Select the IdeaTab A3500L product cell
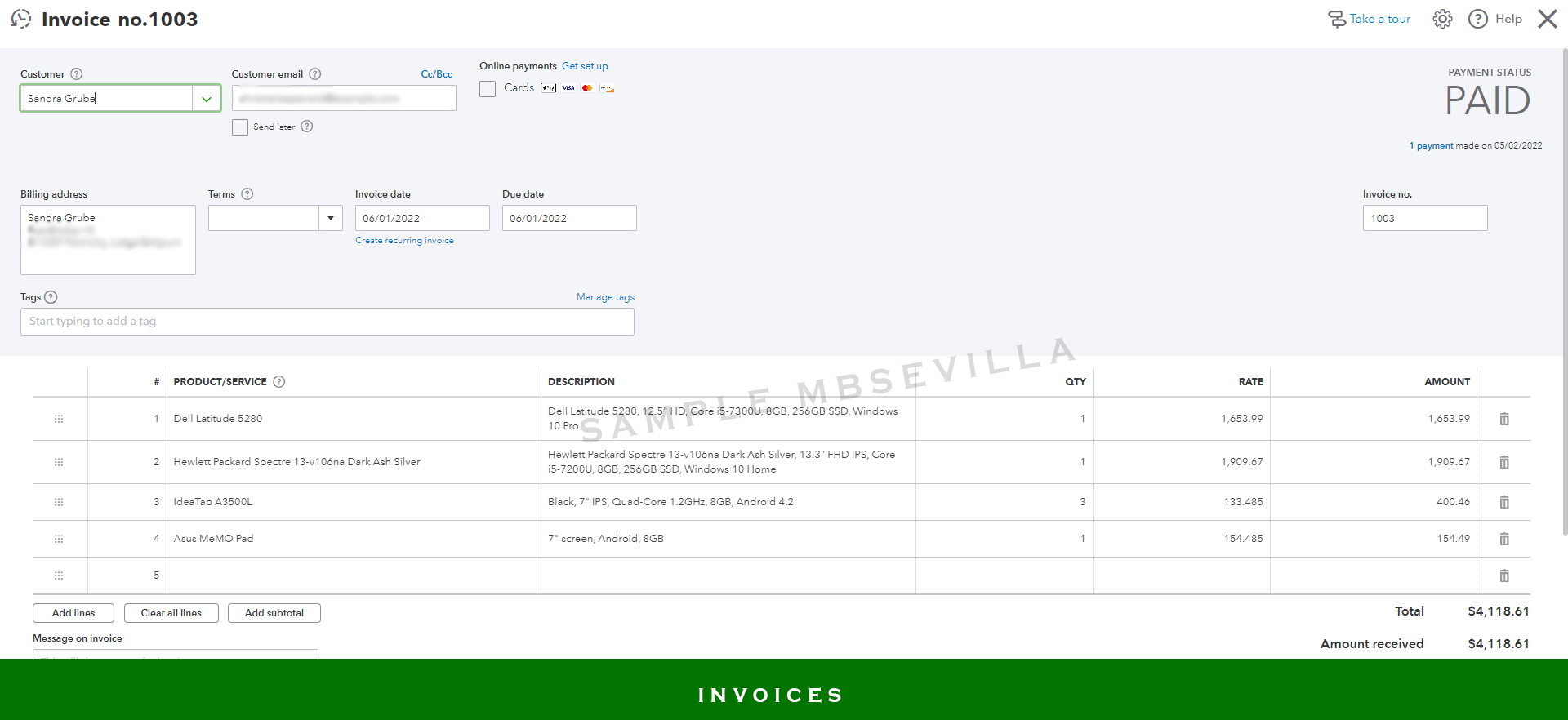Image resolution: width=1568 pixels, height=720 pixels. (x=354, y=502)
